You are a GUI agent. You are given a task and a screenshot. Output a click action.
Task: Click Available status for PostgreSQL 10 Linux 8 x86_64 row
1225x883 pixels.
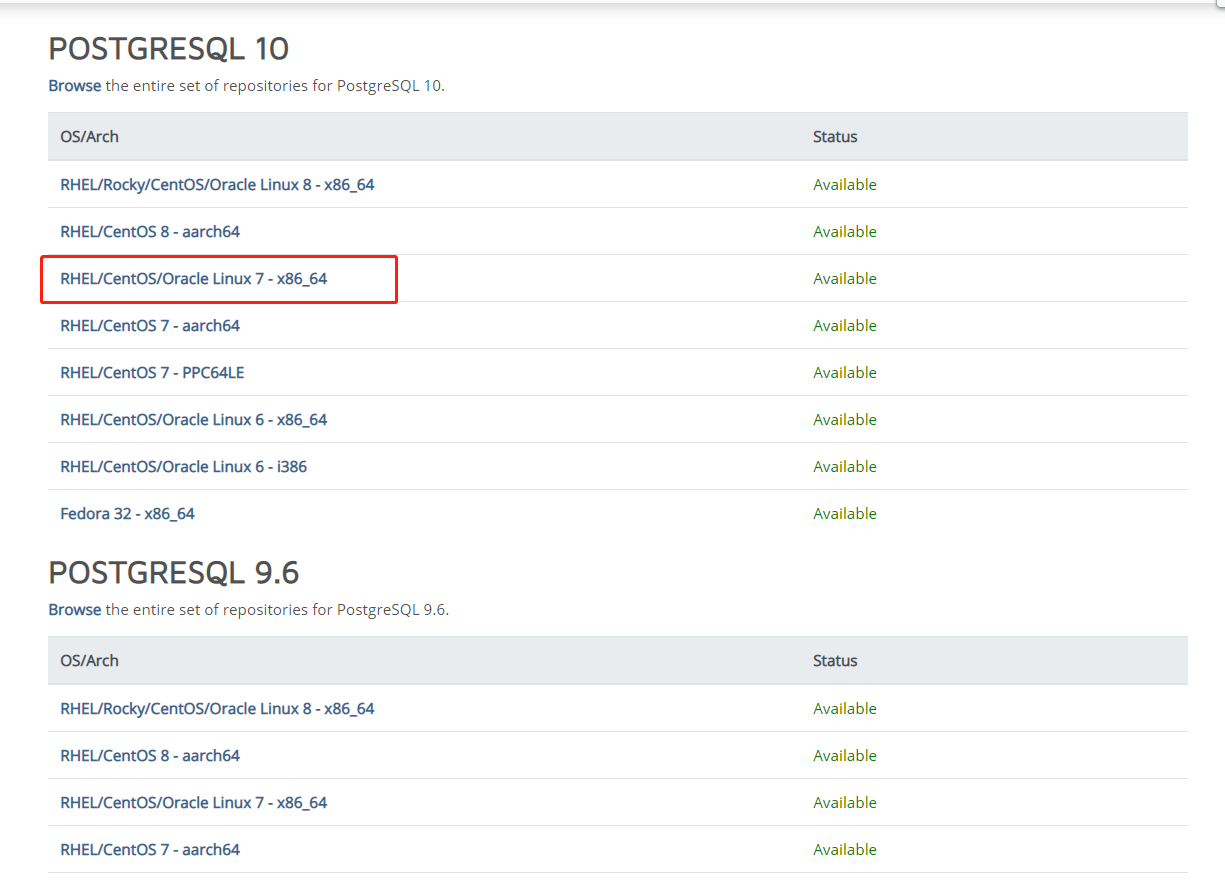coord(845,185)
